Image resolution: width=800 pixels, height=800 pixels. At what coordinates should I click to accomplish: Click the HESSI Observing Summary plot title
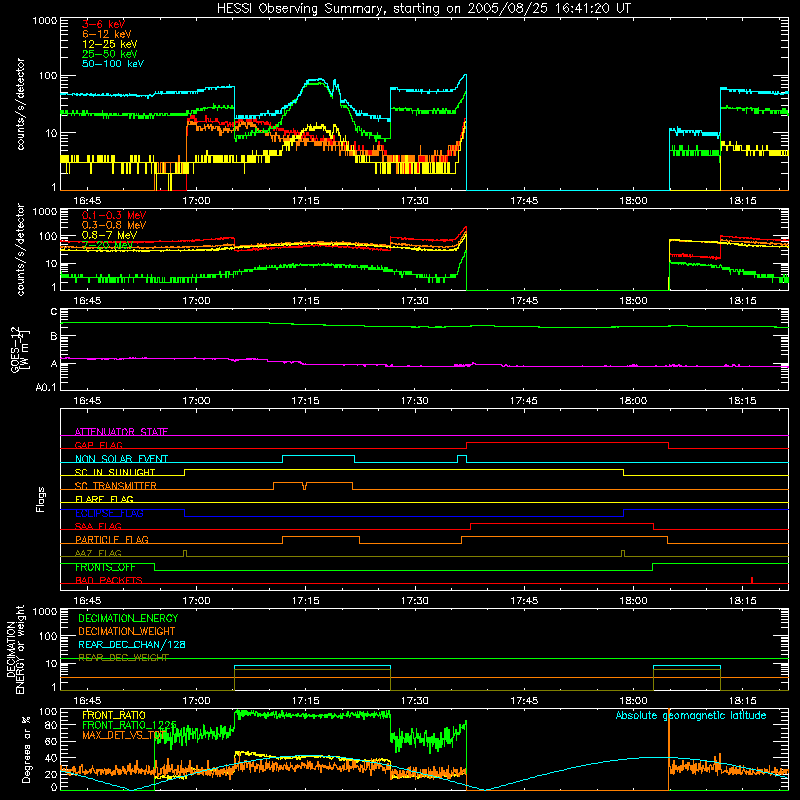pyautogui.click(x=424, y=8)
